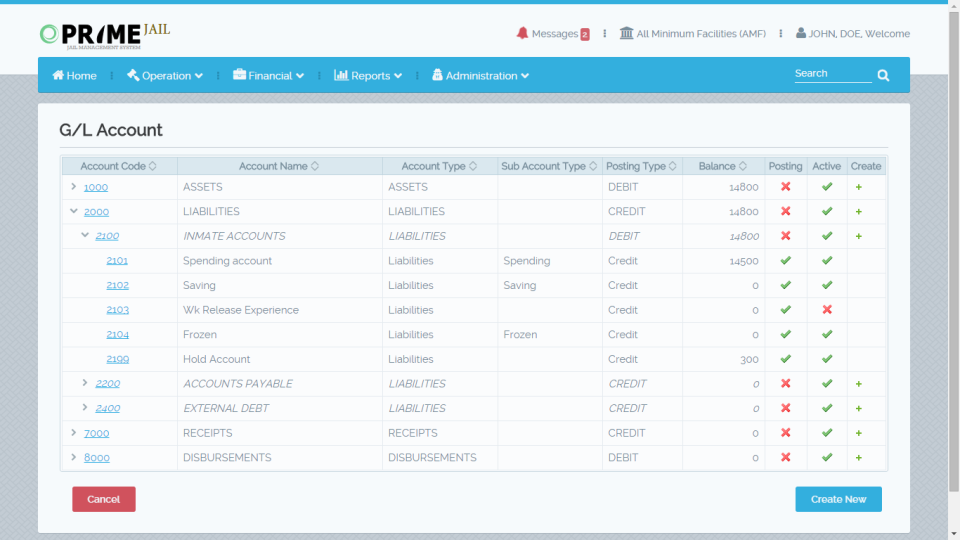Open account code 2104 link
This screenshot has height=540, width=960.
pos(118,334)
